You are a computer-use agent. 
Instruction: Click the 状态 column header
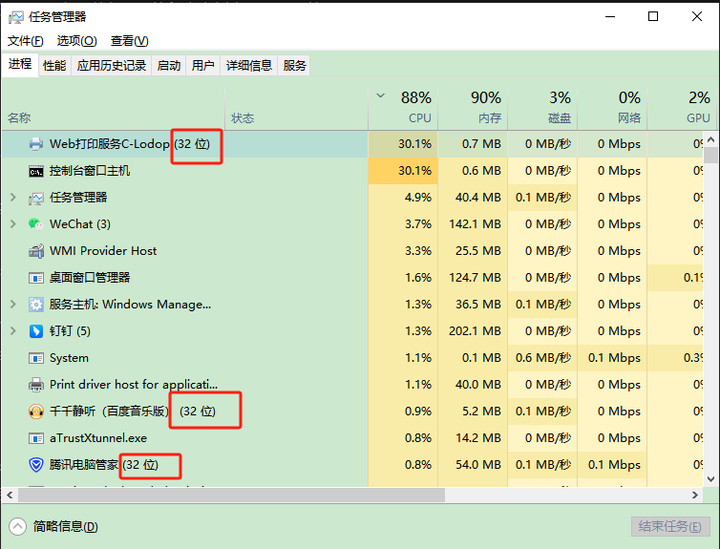297,109
